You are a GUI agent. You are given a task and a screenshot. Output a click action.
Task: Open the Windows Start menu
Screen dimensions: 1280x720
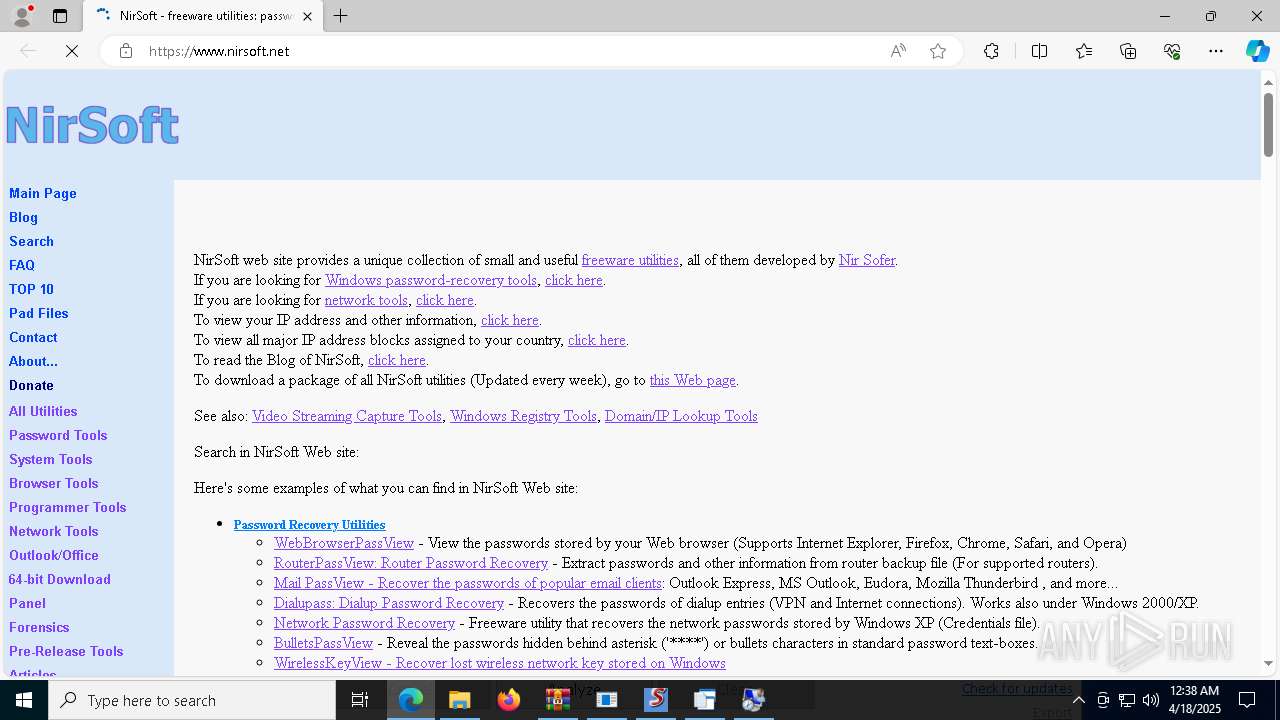click(x=24, y=700)
